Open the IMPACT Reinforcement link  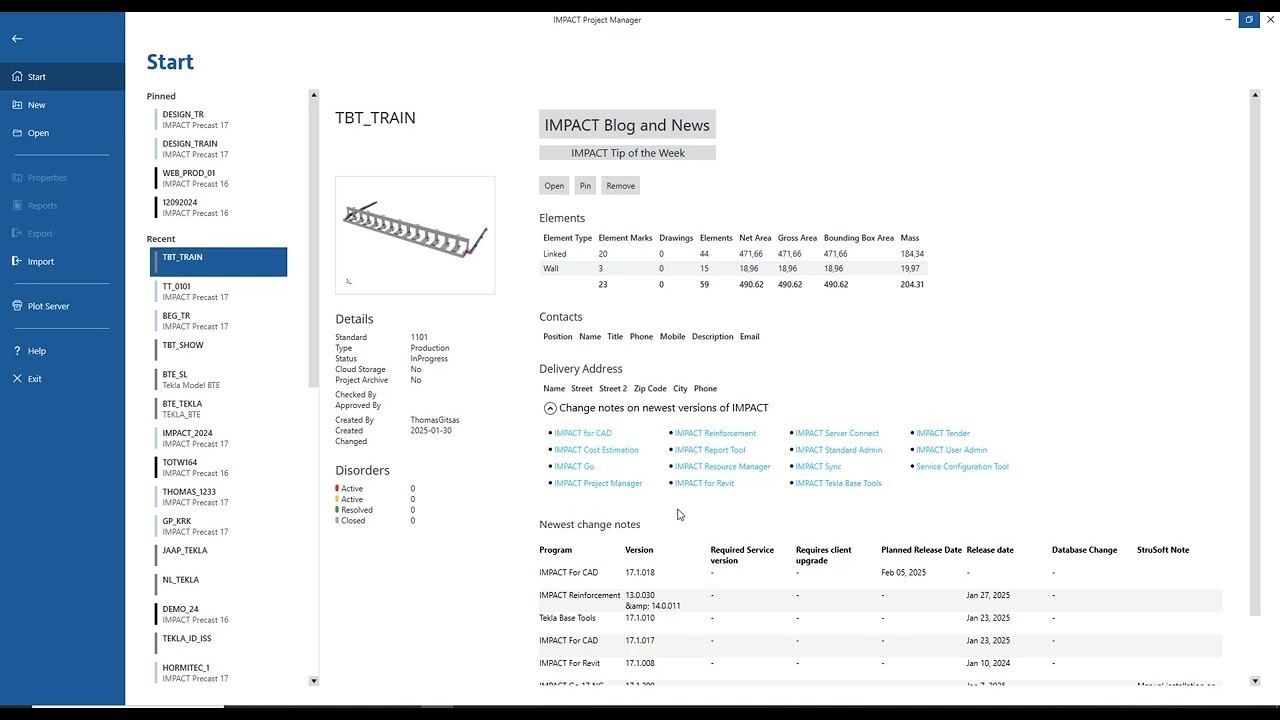coord(715,433)
